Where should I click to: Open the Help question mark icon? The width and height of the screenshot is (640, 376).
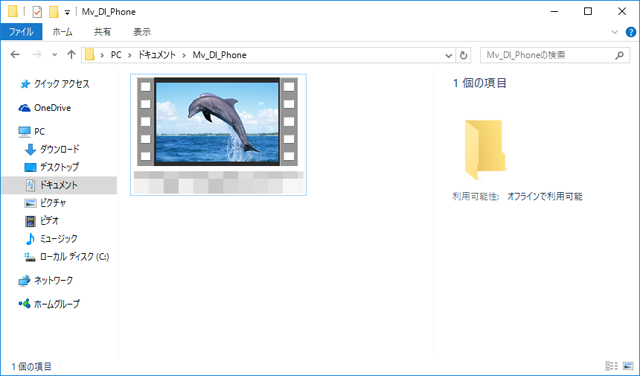click(x=631, y=32)
